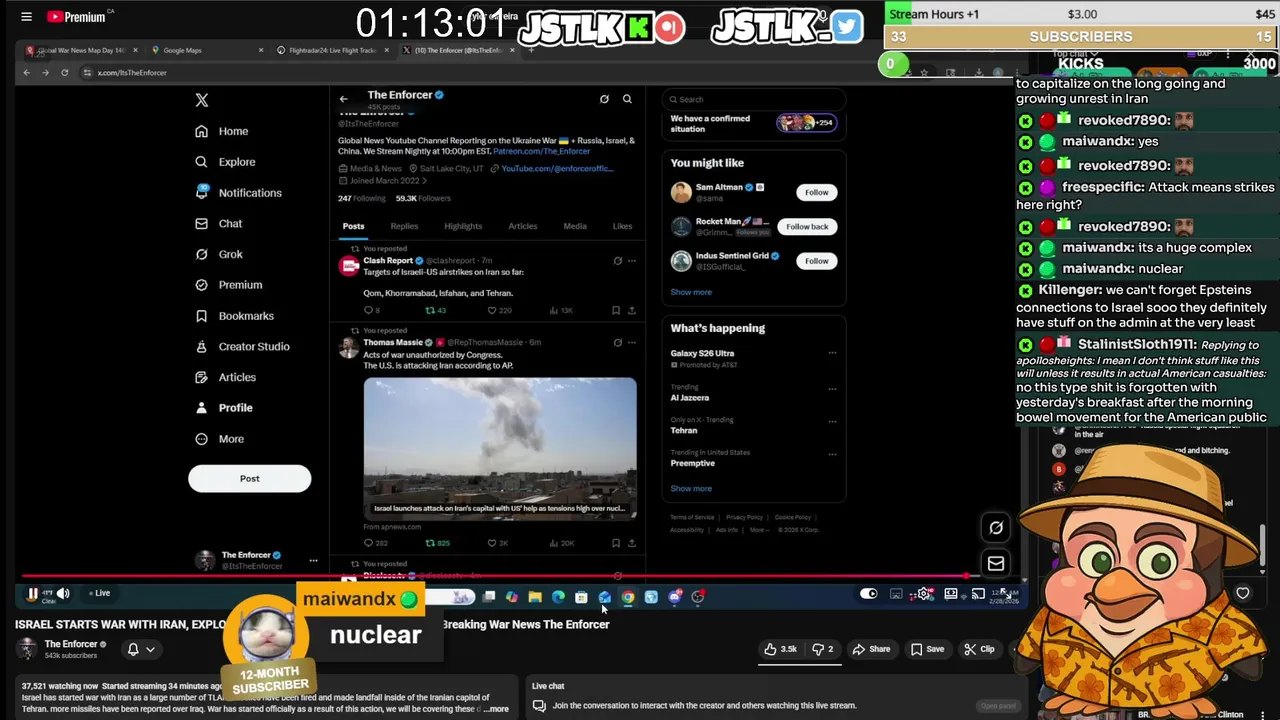Switch to the profile Articles tab
The width and height of the screenshot is (1280, 720).
[x=522, y=226]
